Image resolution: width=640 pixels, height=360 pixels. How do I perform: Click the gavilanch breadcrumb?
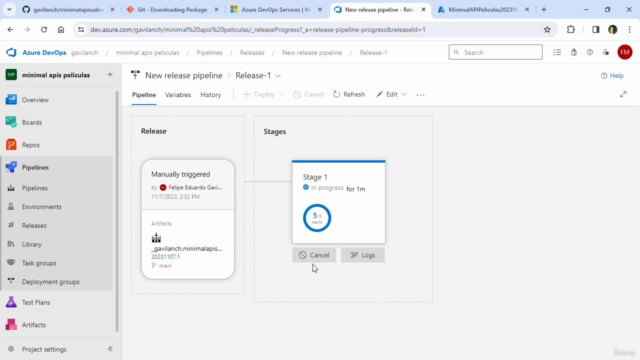pos(84,53)
